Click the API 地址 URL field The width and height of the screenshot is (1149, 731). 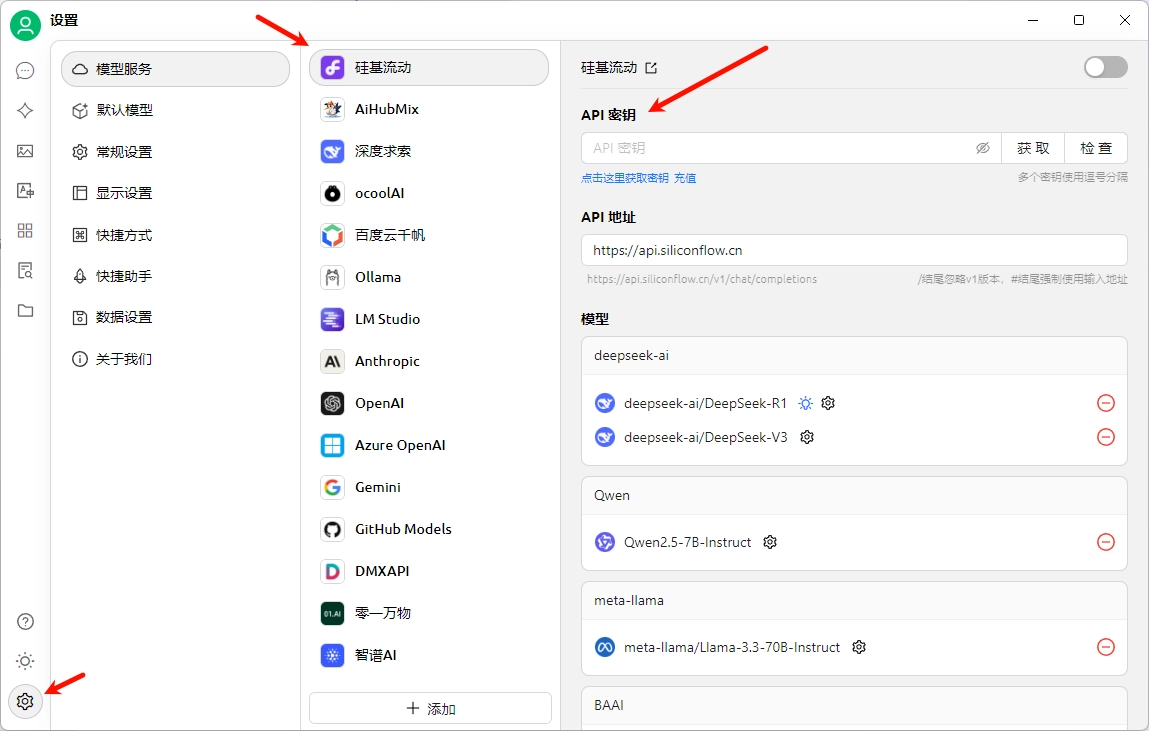pyautogui.click(x=853, y=250)
